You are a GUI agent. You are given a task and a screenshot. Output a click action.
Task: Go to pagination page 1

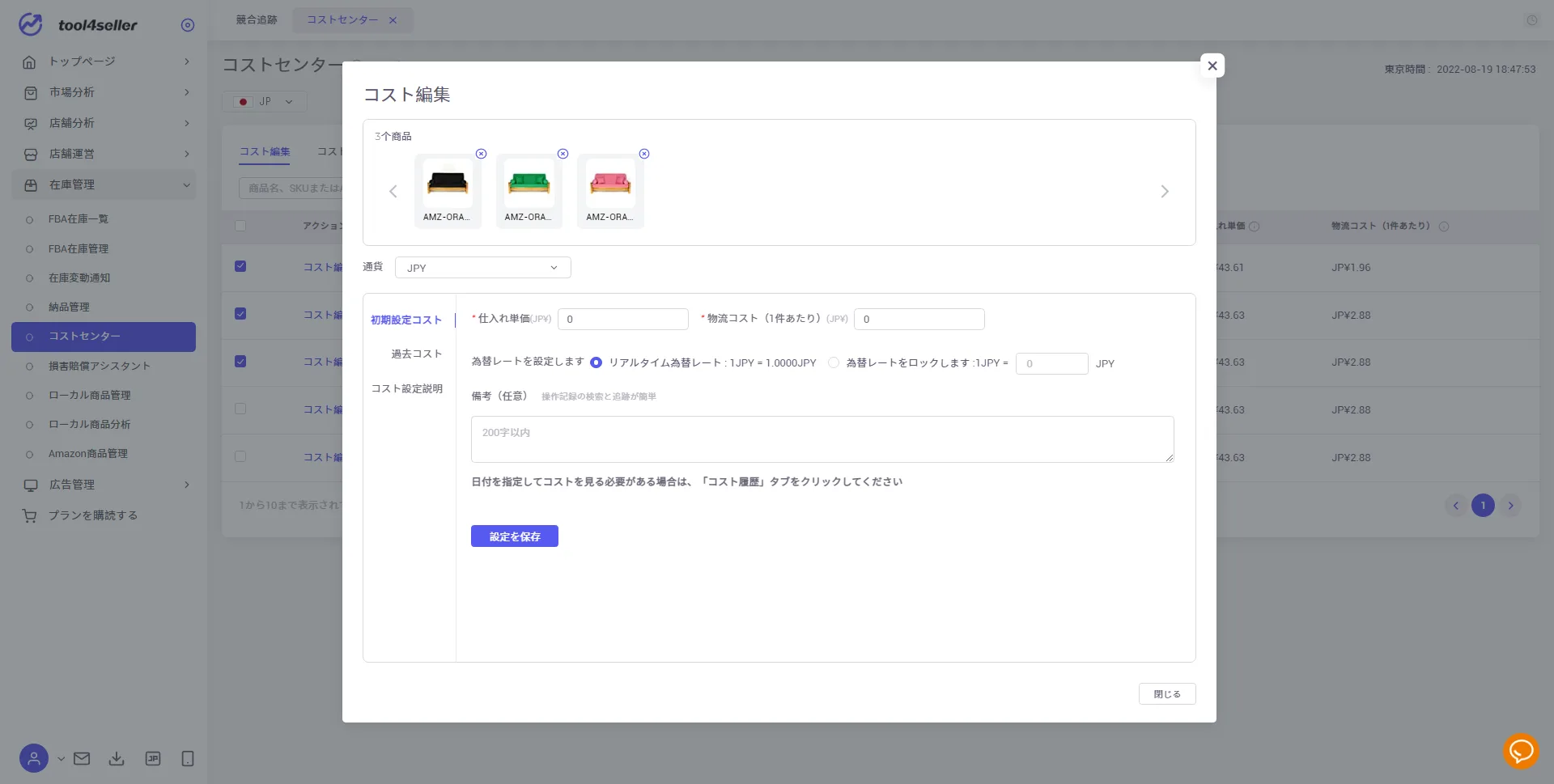1483,506
